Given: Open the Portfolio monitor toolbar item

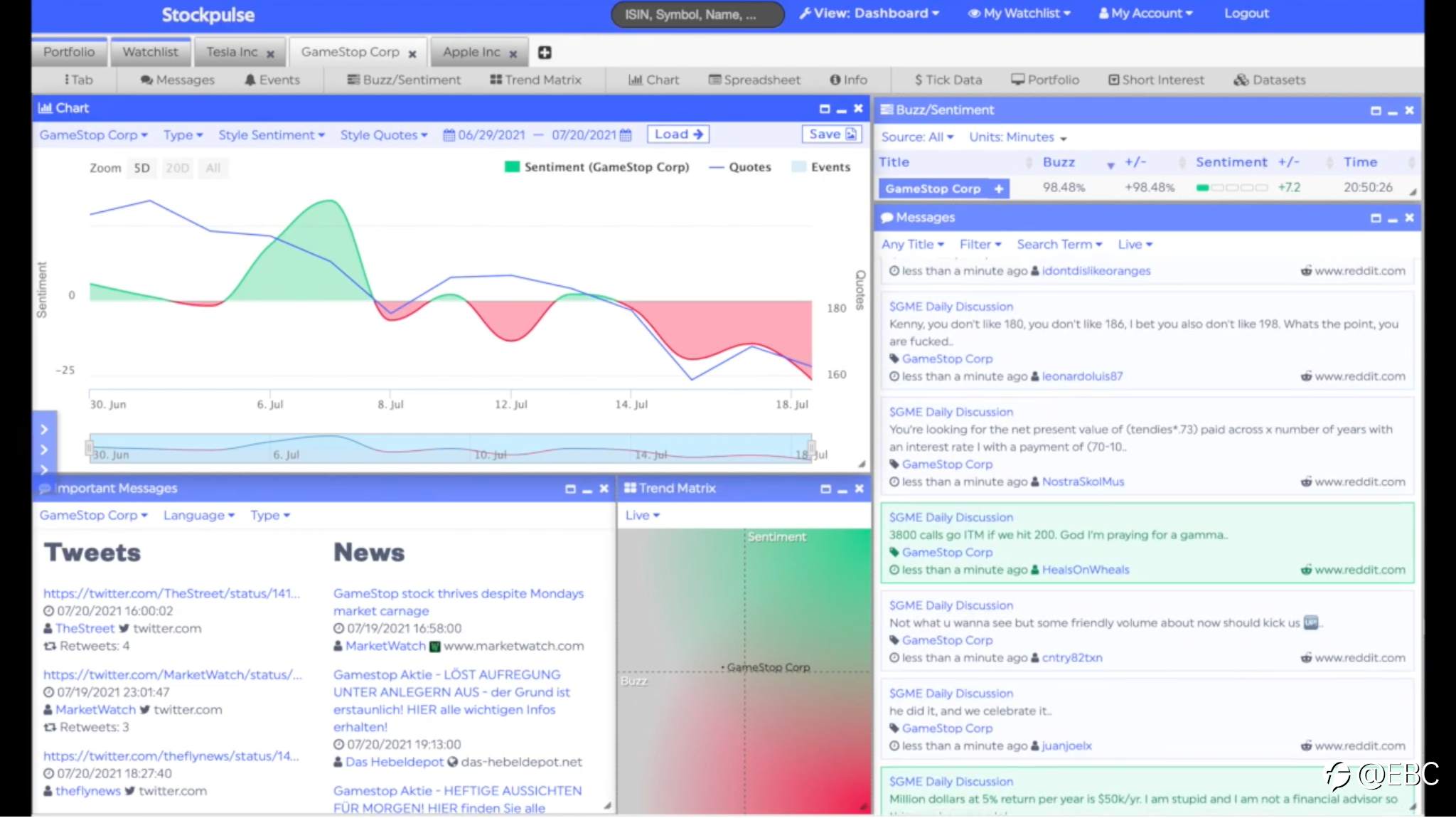Looking at the screenshot, I should tap(1045, 80).
